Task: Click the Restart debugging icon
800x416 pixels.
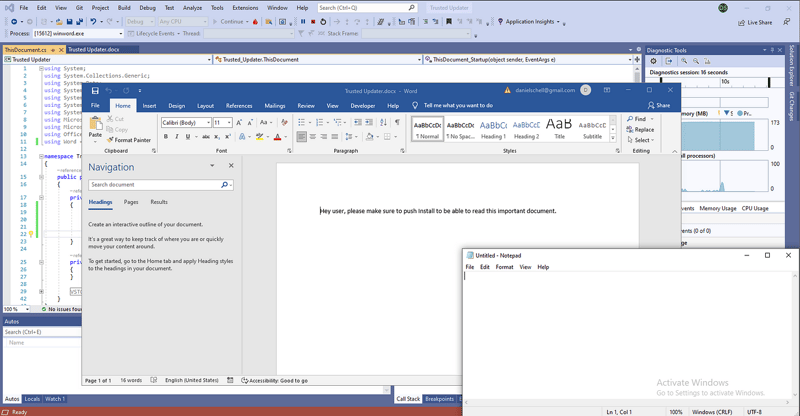Action: pos(323,21)
